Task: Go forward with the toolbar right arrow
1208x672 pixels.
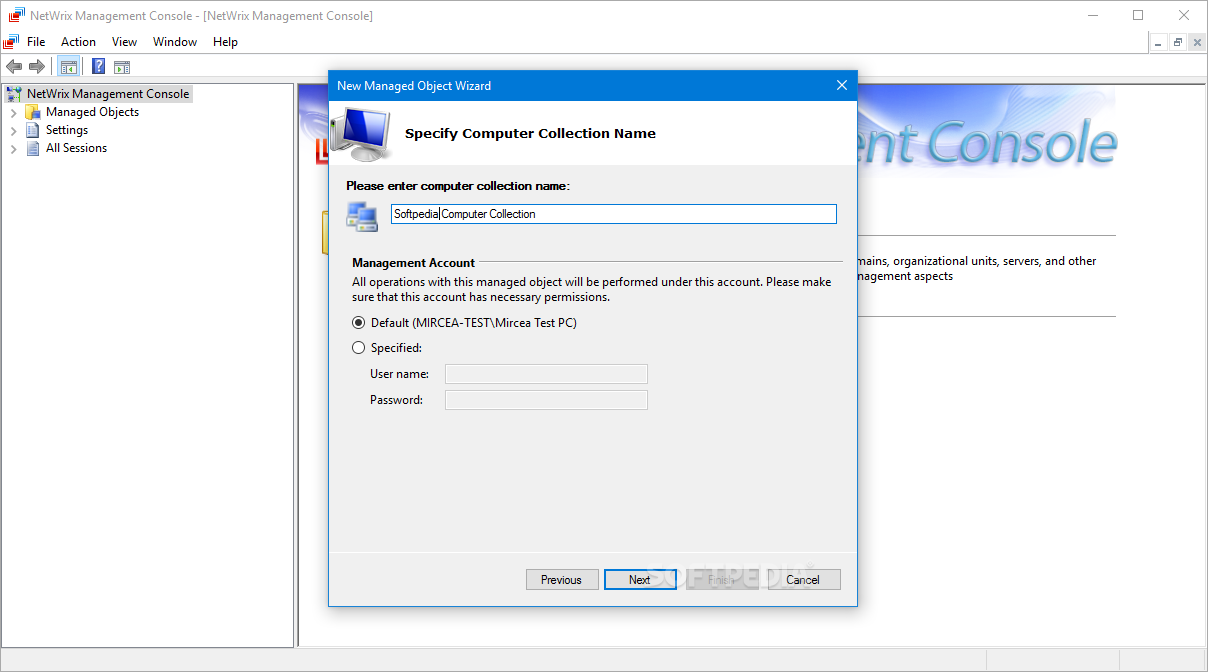Action: [37, 67]
